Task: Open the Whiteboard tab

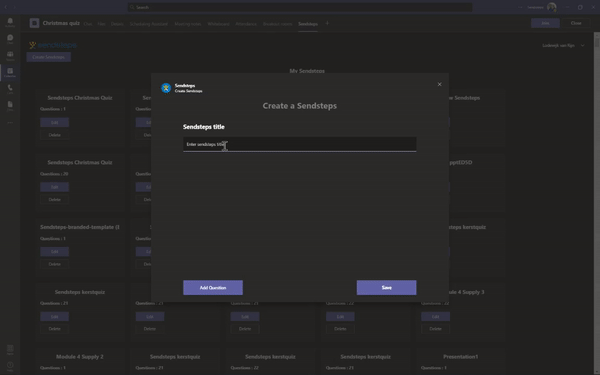Action: point(218,24)
